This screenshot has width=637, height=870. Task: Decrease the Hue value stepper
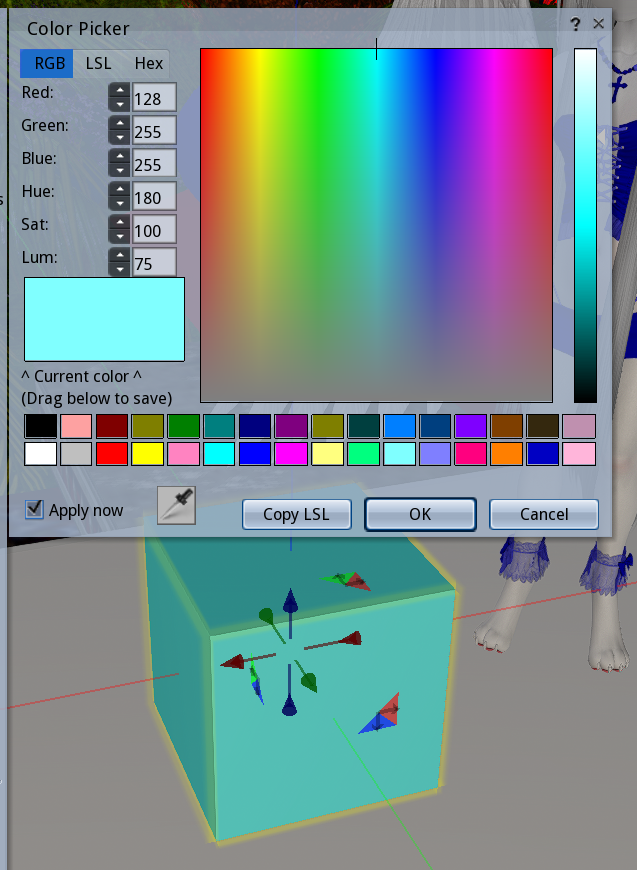click(119, 203)
